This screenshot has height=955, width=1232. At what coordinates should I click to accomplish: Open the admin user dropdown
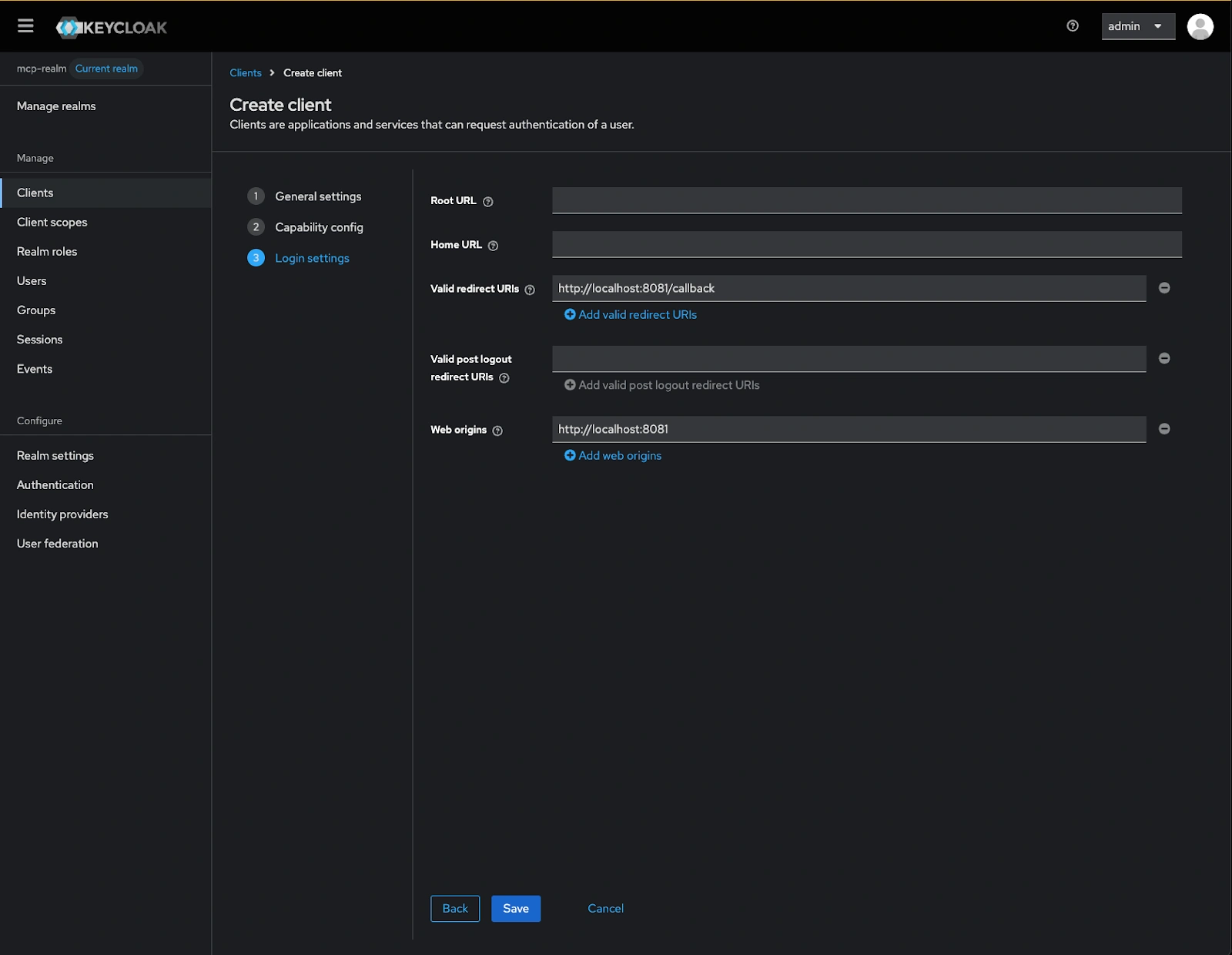pyautogui.click(x=1138, y=26)
